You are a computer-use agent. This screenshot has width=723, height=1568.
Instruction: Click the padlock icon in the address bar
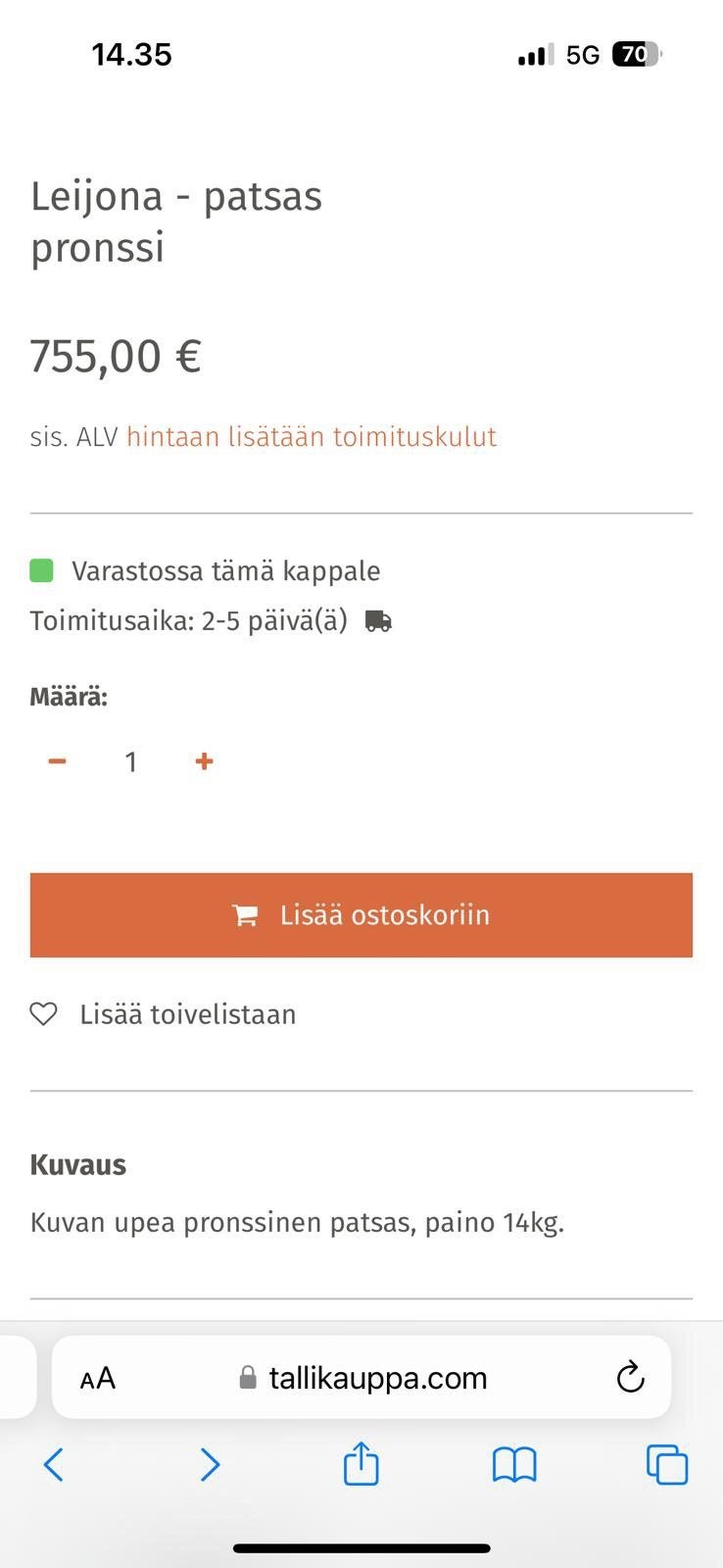click(248, 1377)
